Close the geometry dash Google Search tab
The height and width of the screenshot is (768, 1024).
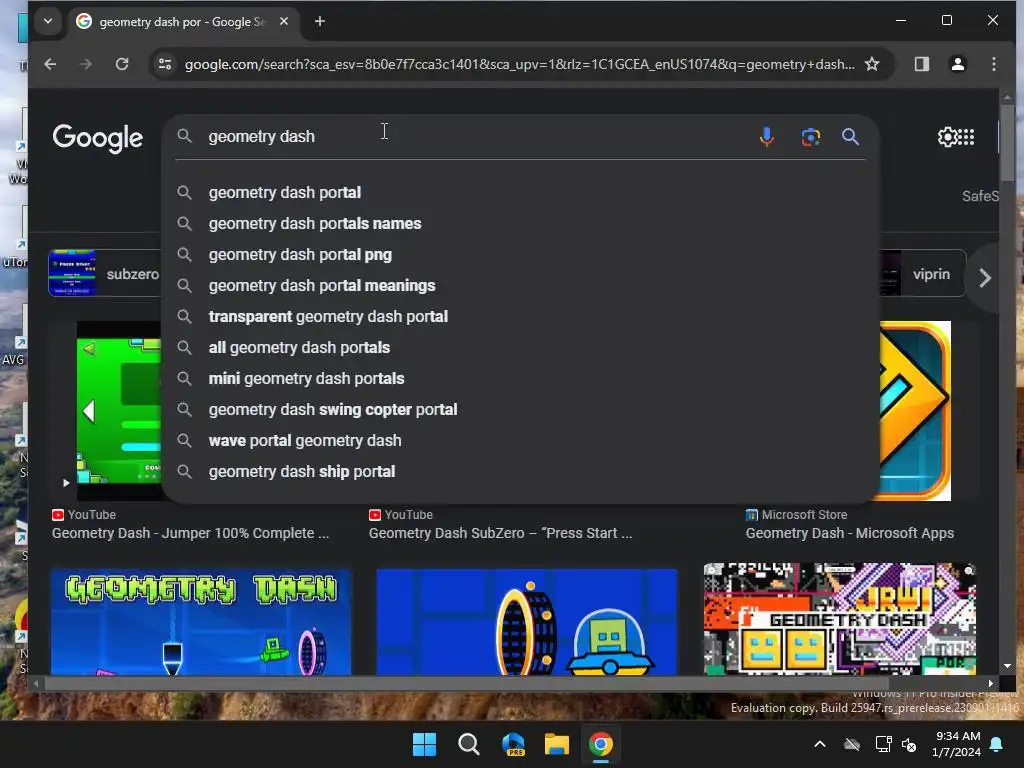283,22
